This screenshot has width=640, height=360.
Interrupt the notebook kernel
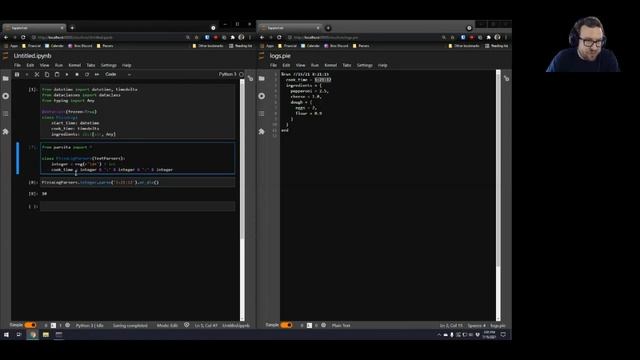pyautogui.click(x=77, y=75)
